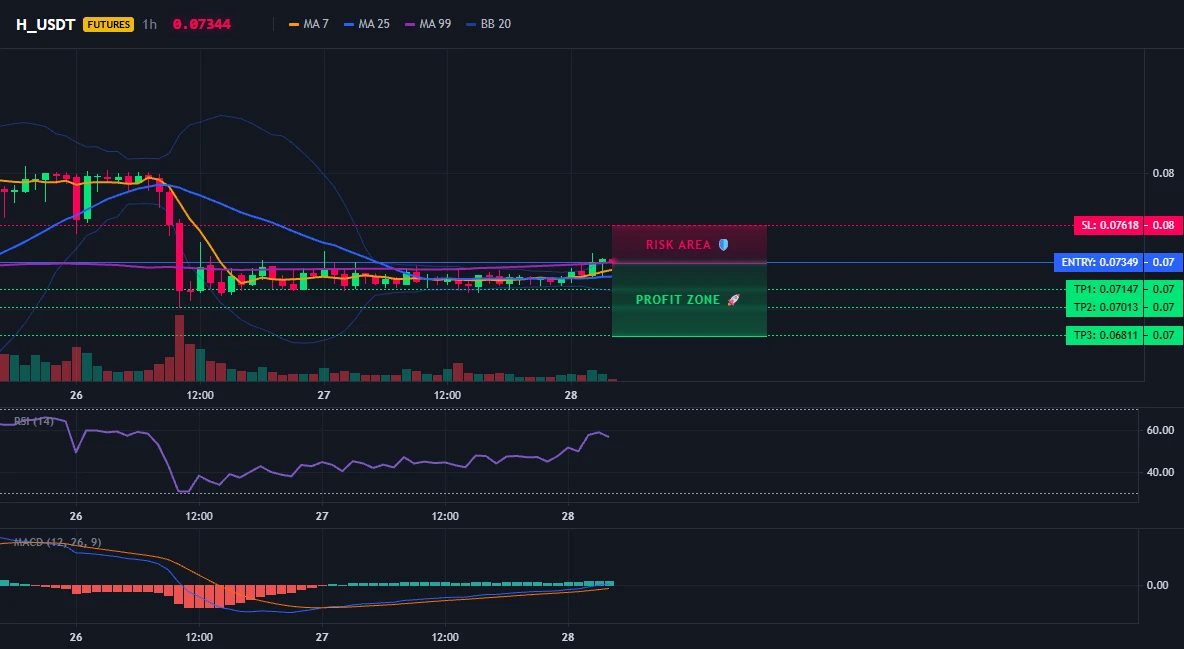The height and width of the screenshot is (649, 1184).
Task: Click the SL: 0.07618 price tag
Action: (1108, 225)
